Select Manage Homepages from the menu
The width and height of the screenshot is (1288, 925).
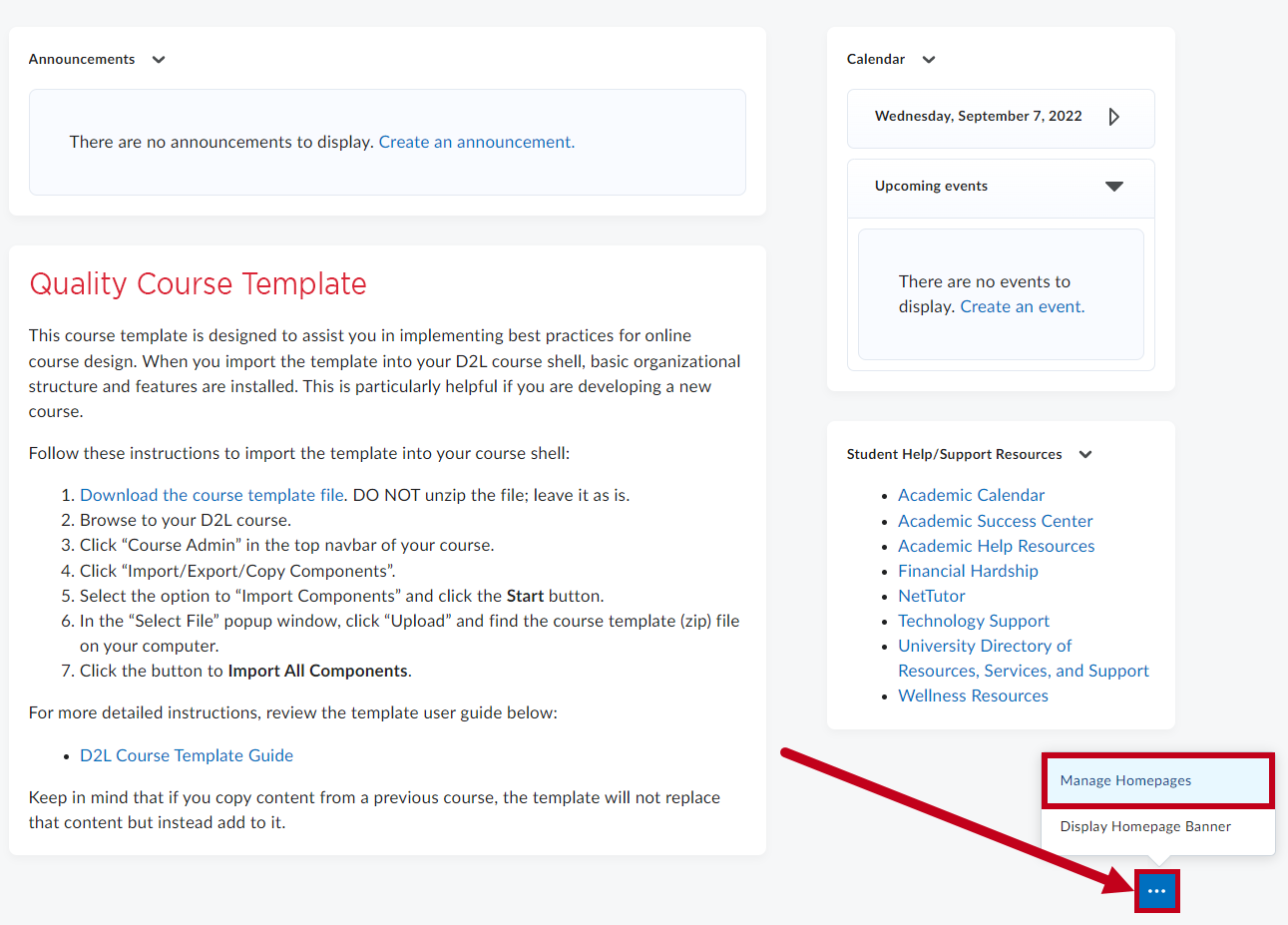(1125, 780)
